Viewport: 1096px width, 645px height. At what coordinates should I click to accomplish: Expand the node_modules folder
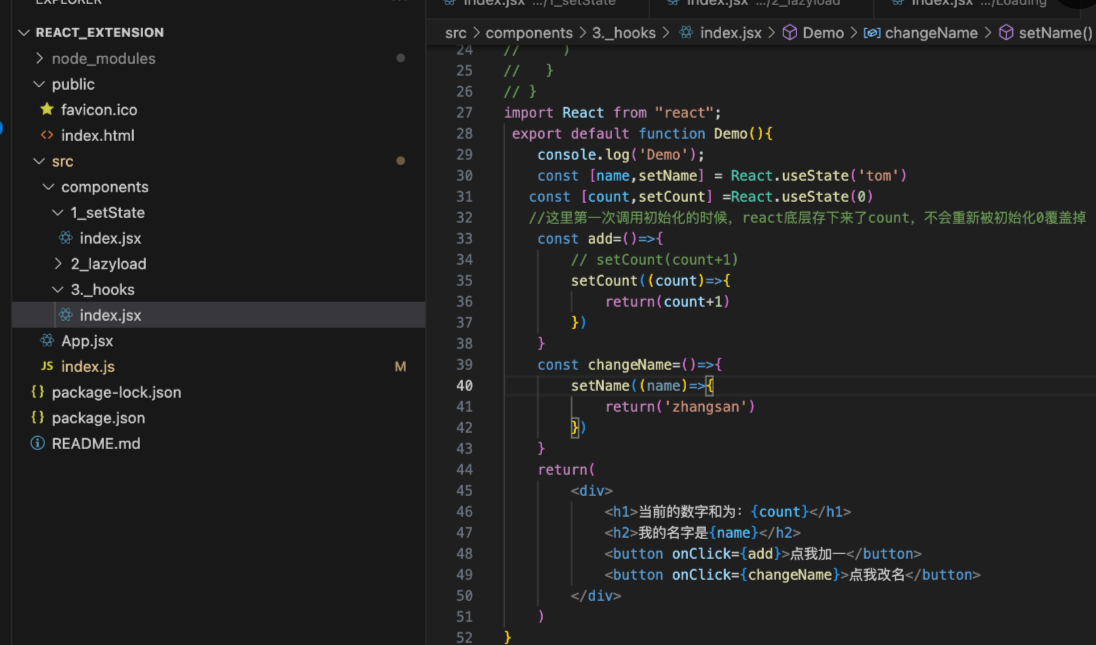(x=39, y=59)
